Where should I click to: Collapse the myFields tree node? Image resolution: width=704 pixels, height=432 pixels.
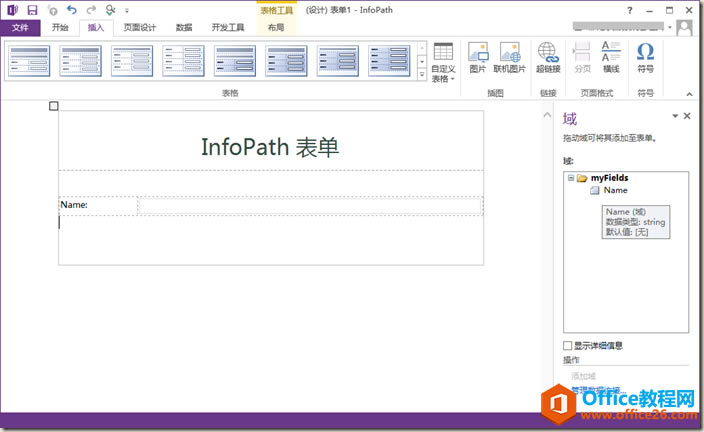point(571,178)
